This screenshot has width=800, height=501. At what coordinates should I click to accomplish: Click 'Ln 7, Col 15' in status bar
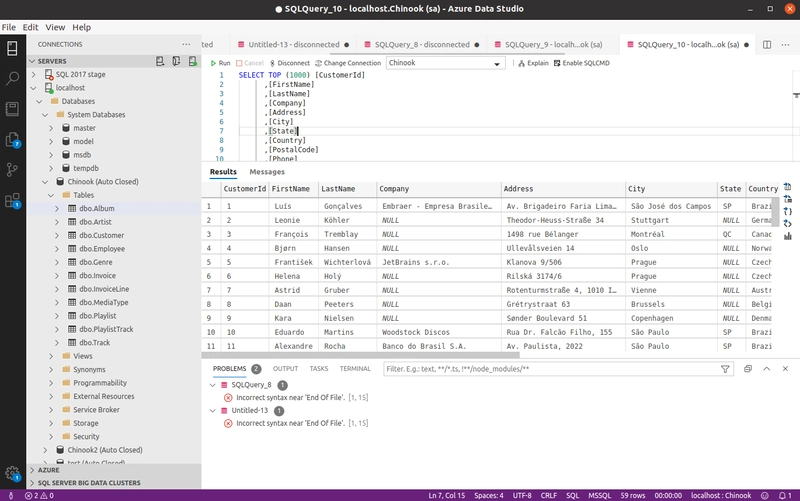(446, 495)
